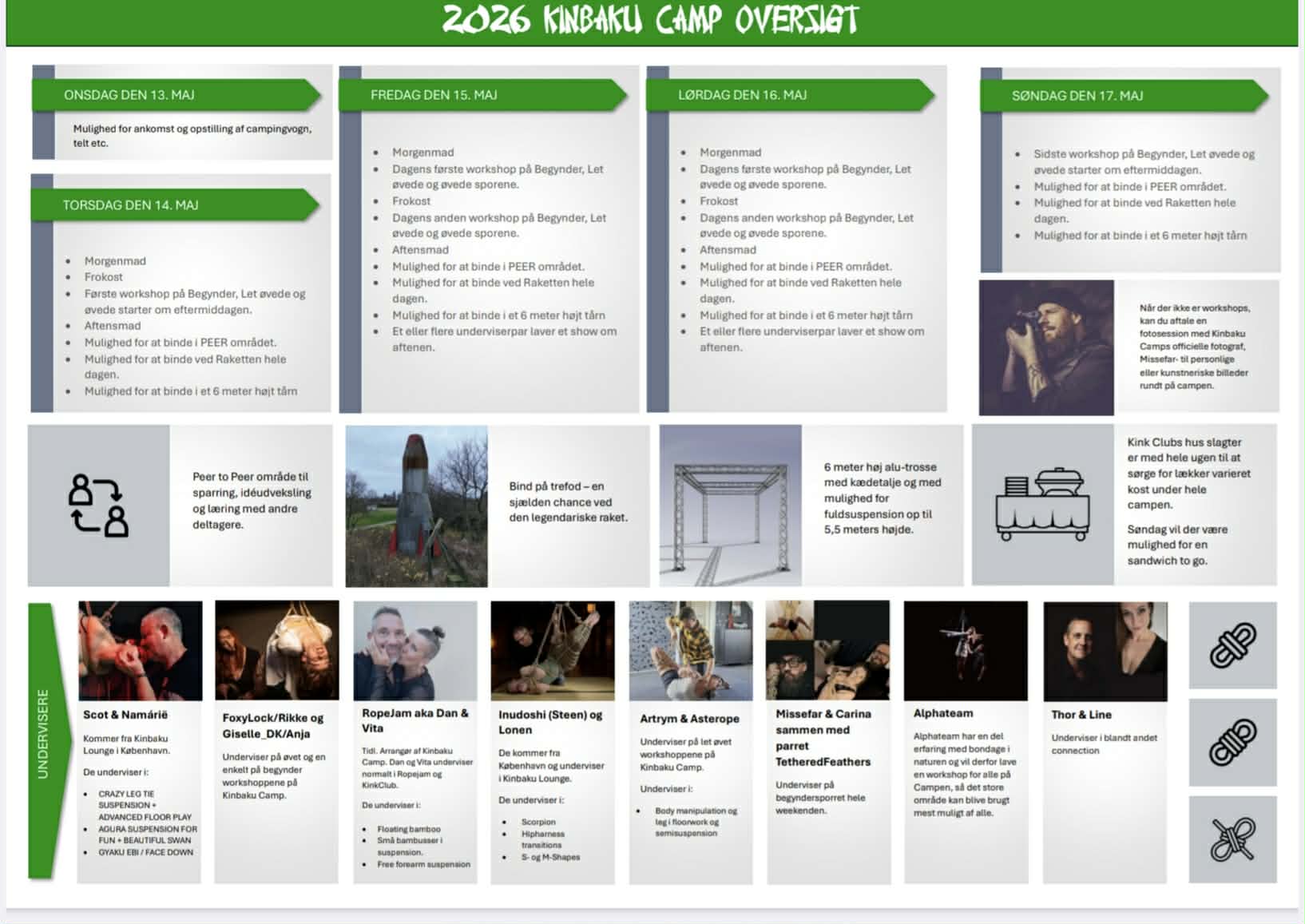
Task: Click the rope coil icon beside Thor & Line photo
Action: (x=1232, y=645)
